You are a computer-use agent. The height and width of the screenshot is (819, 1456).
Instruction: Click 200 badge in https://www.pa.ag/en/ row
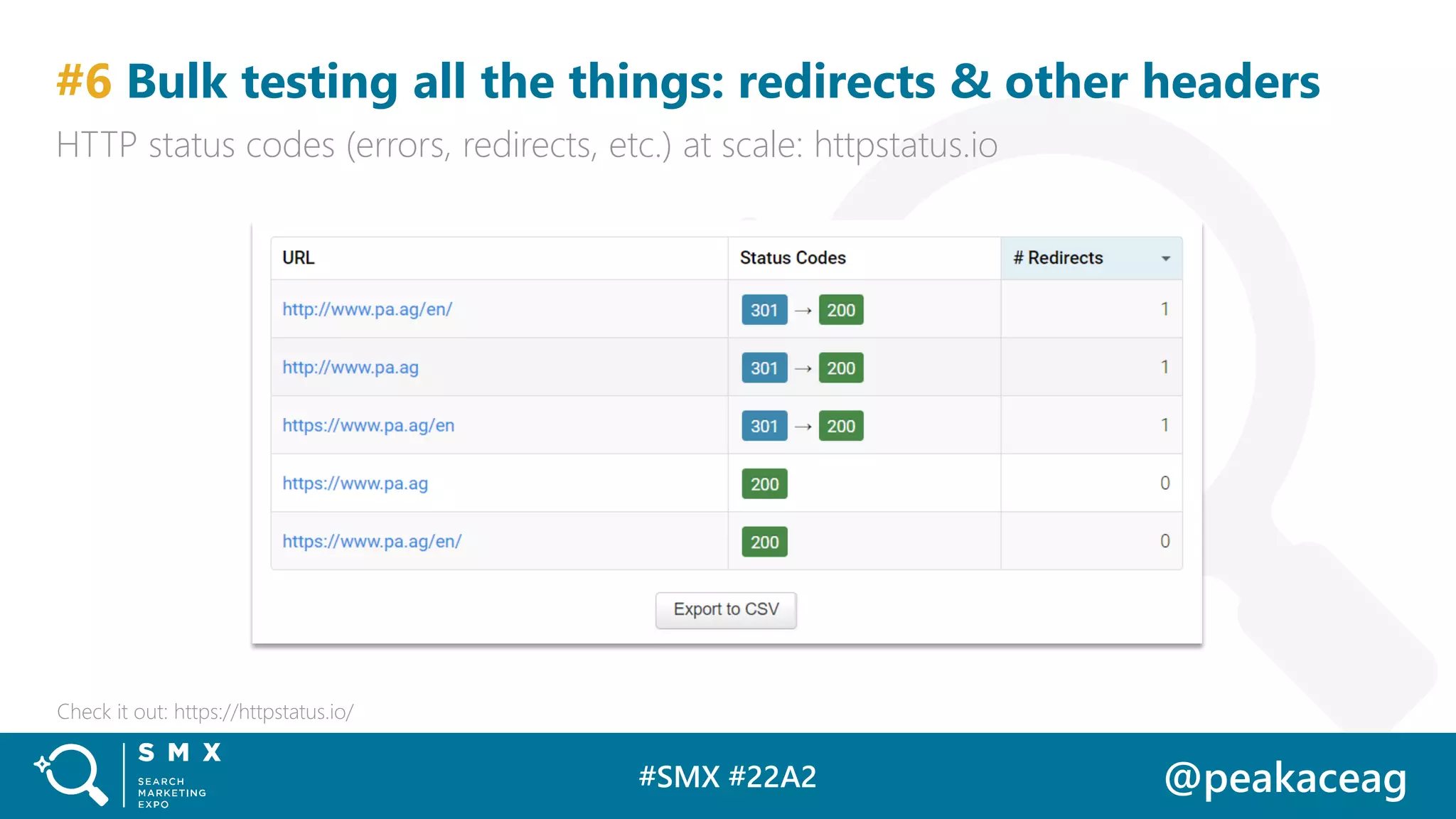point(764,542)
